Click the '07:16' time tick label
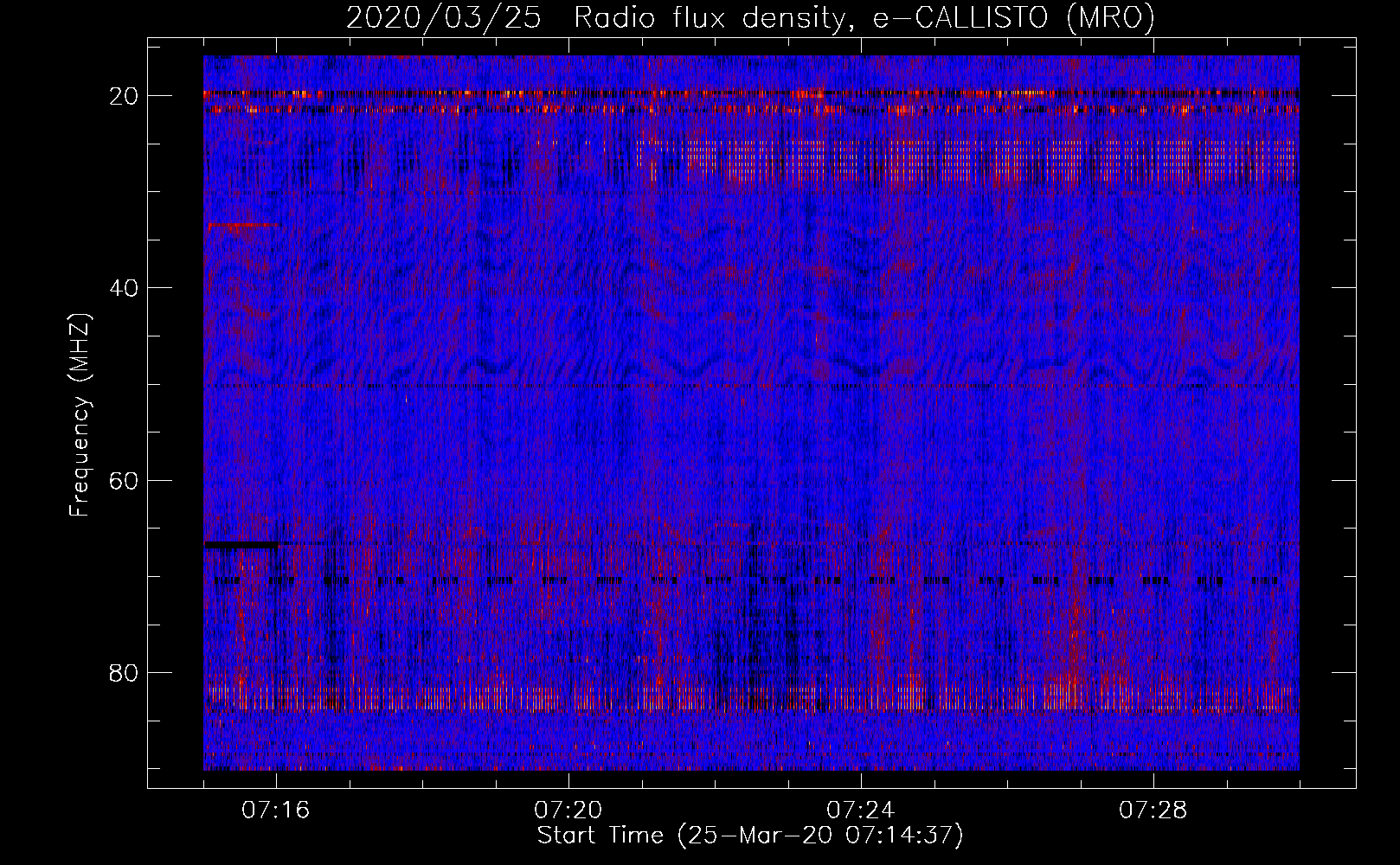 276,811
